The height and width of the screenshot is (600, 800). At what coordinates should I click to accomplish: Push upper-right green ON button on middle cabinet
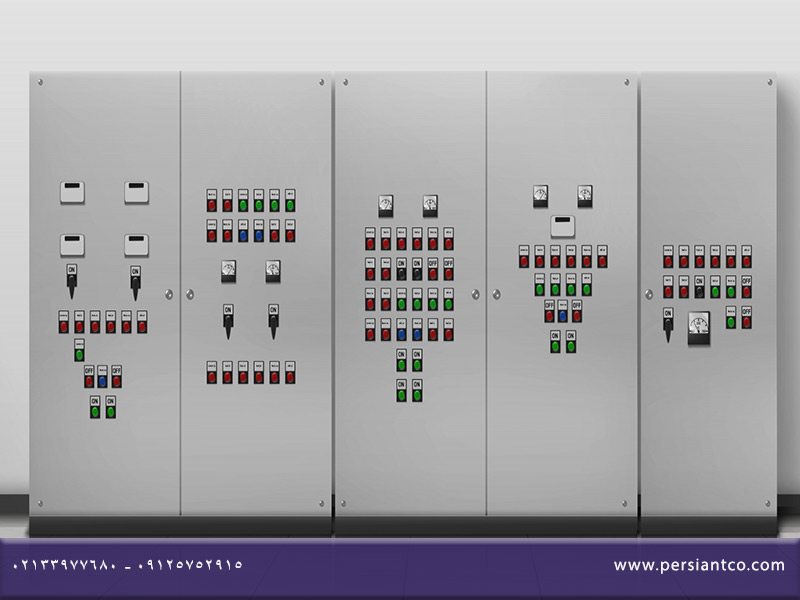click(417, 360)
